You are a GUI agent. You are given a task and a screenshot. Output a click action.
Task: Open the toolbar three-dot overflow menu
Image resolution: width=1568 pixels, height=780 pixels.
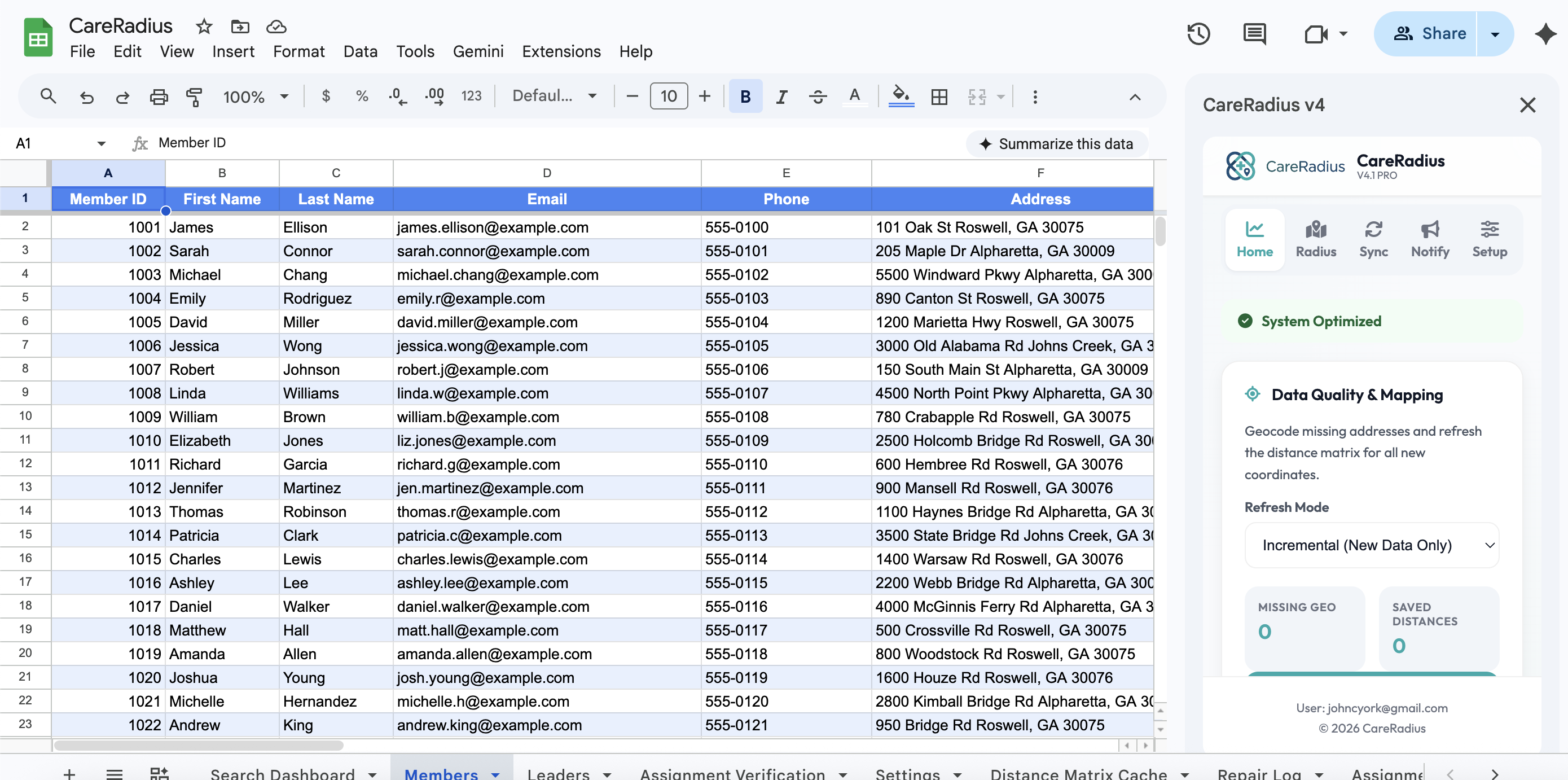[x=1035, y=96]
